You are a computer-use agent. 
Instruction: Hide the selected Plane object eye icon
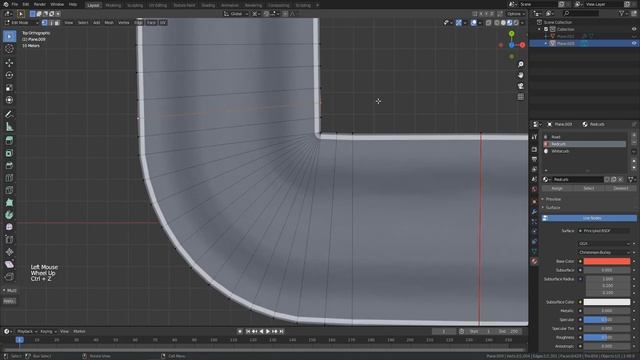pyautogui.click(x=634, y=43)
